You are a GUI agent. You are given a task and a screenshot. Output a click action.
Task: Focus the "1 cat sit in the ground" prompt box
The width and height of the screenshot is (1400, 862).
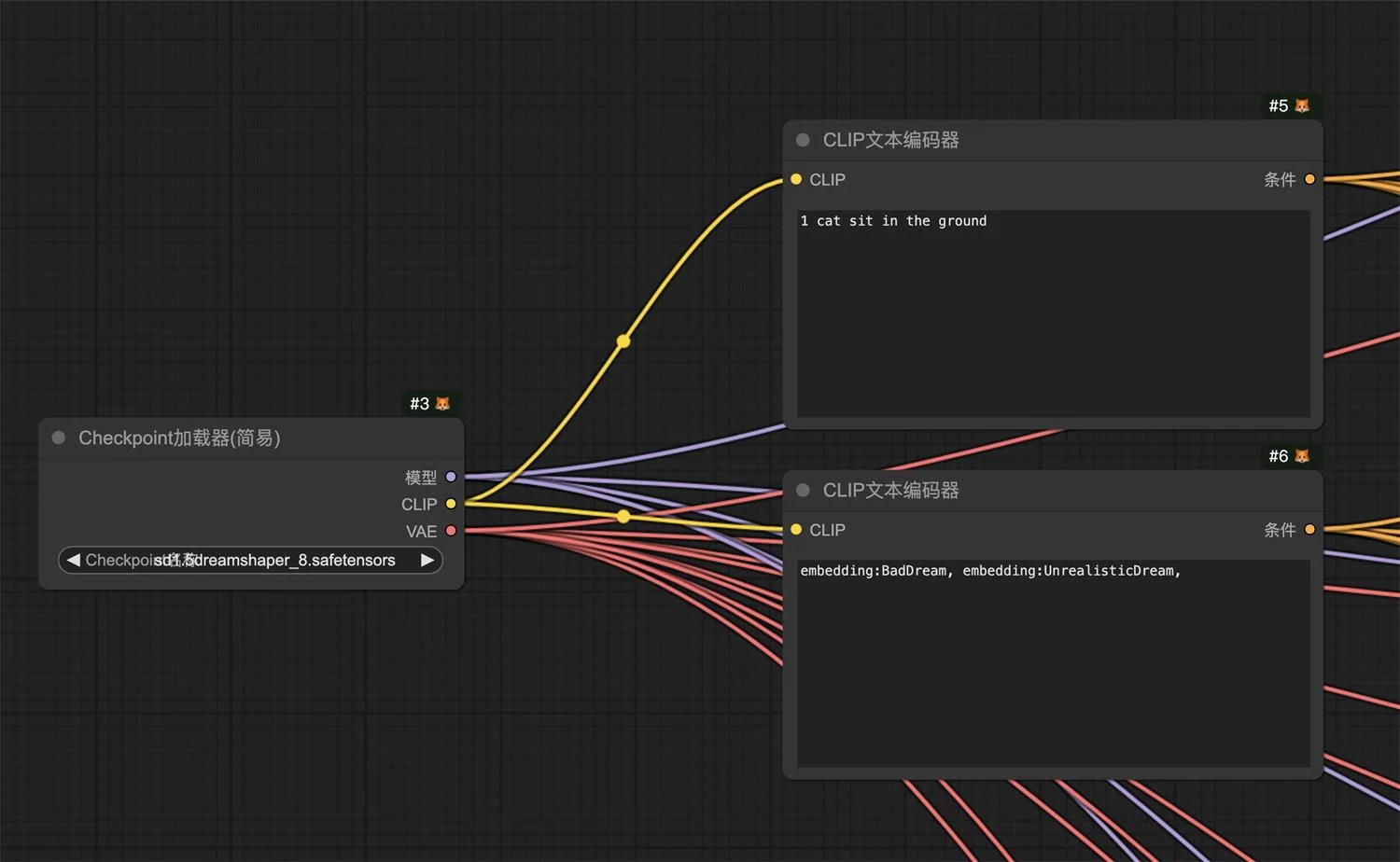point(1053,313)
